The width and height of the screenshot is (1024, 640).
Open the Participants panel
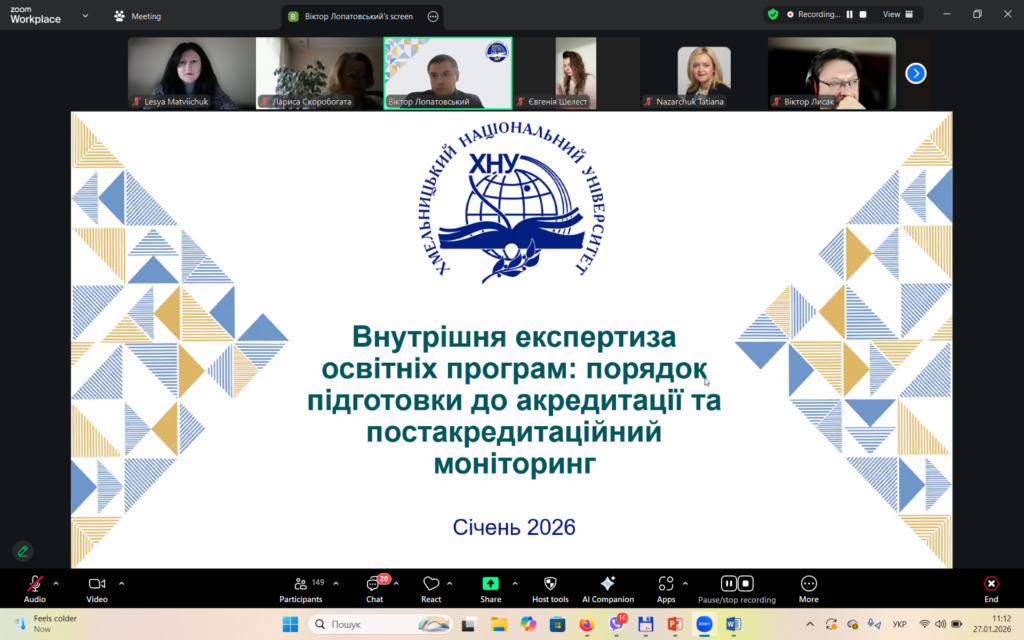300,585
